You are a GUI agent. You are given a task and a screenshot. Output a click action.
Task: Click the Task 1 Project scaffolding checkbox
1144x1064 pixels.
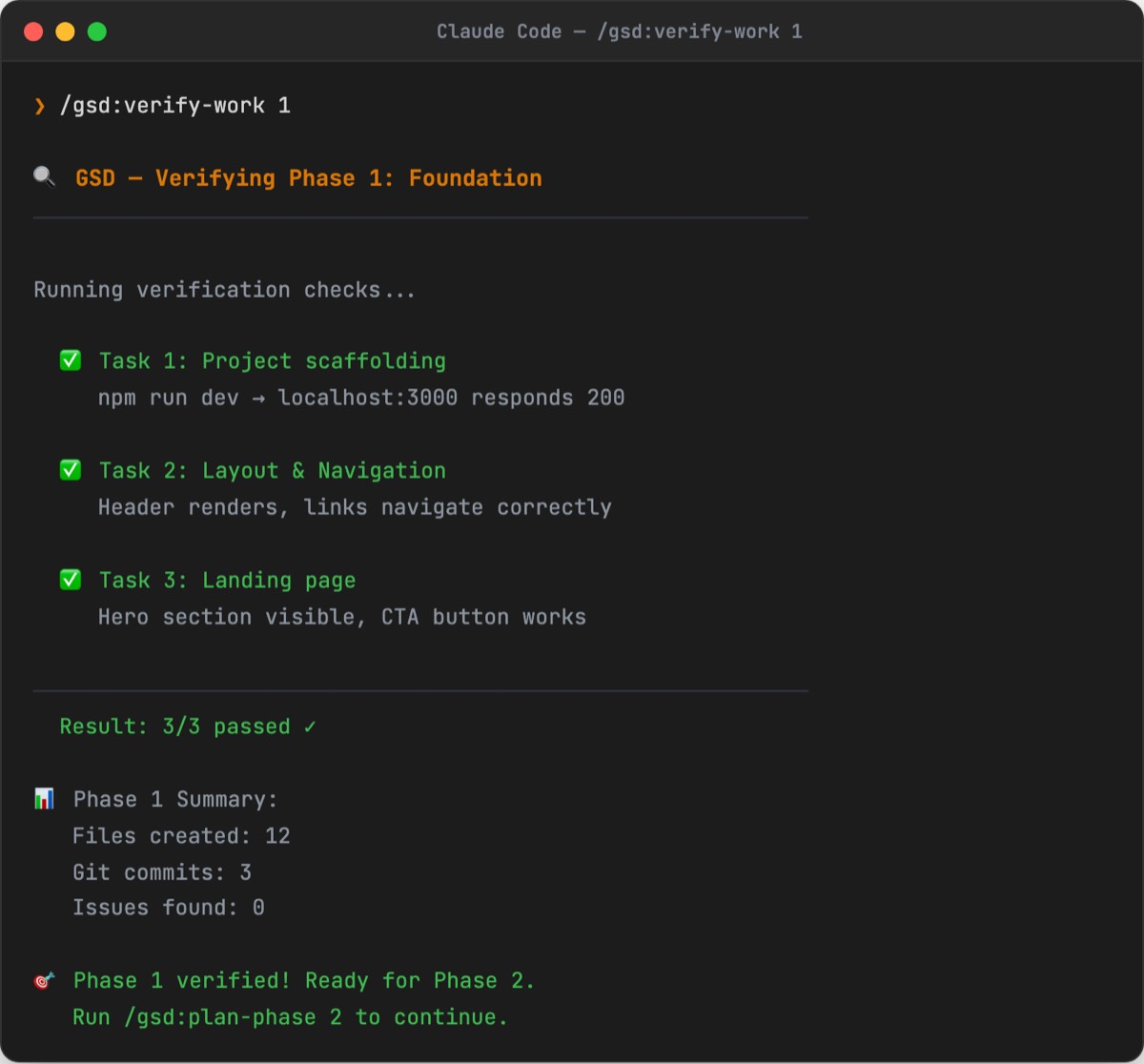71,360
